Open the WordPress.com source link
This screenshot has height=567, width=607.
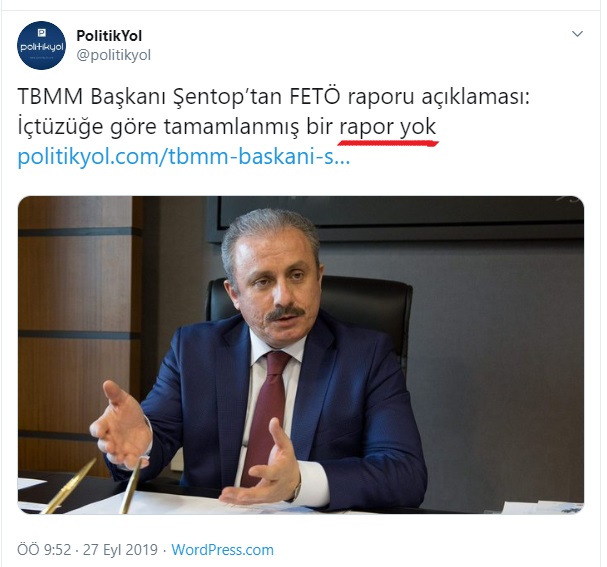[x=223, y=550]
